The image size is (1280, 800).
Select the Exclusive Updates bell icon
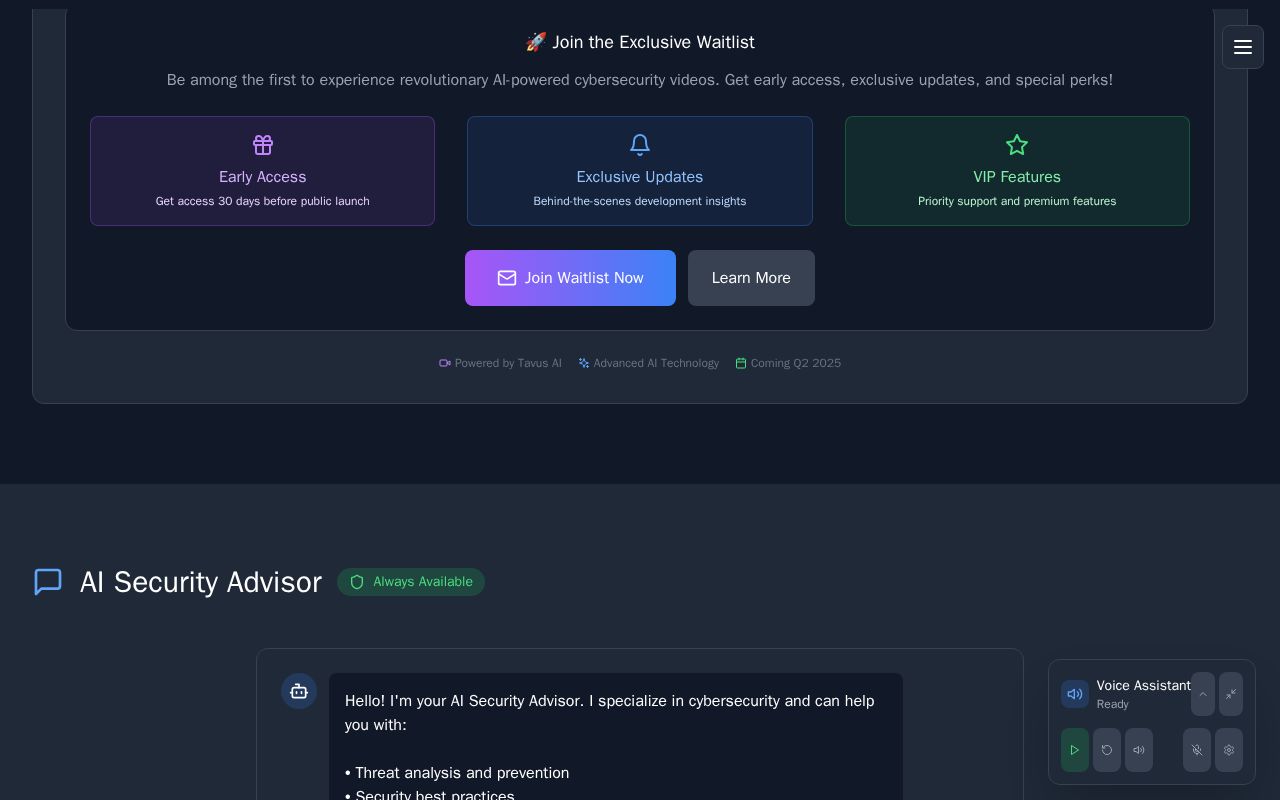(x=640, y=145)
